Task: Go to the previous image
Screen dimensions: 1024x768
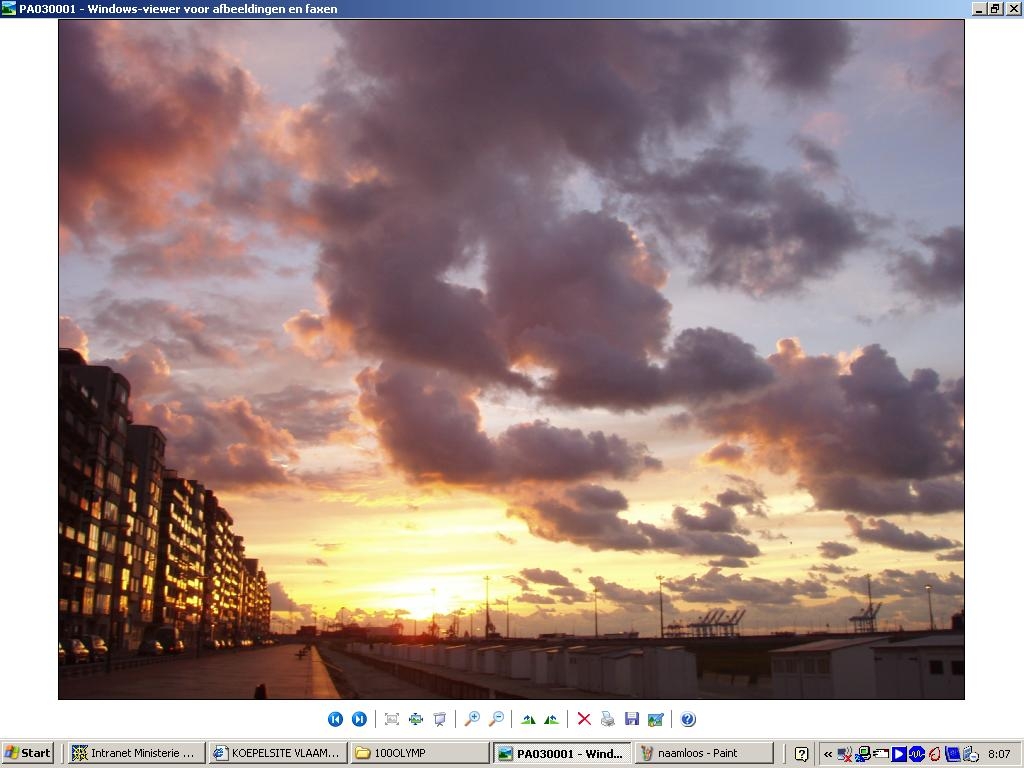Action: pyautogui.click(x=335, y=719)
